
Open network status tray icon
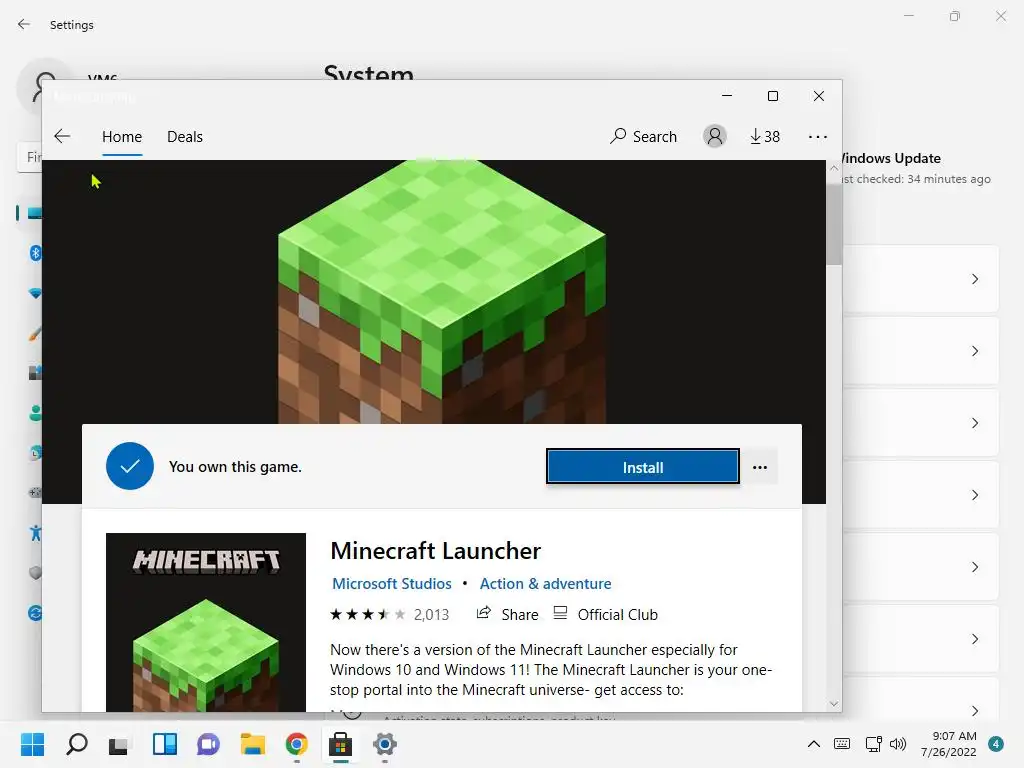872,744
